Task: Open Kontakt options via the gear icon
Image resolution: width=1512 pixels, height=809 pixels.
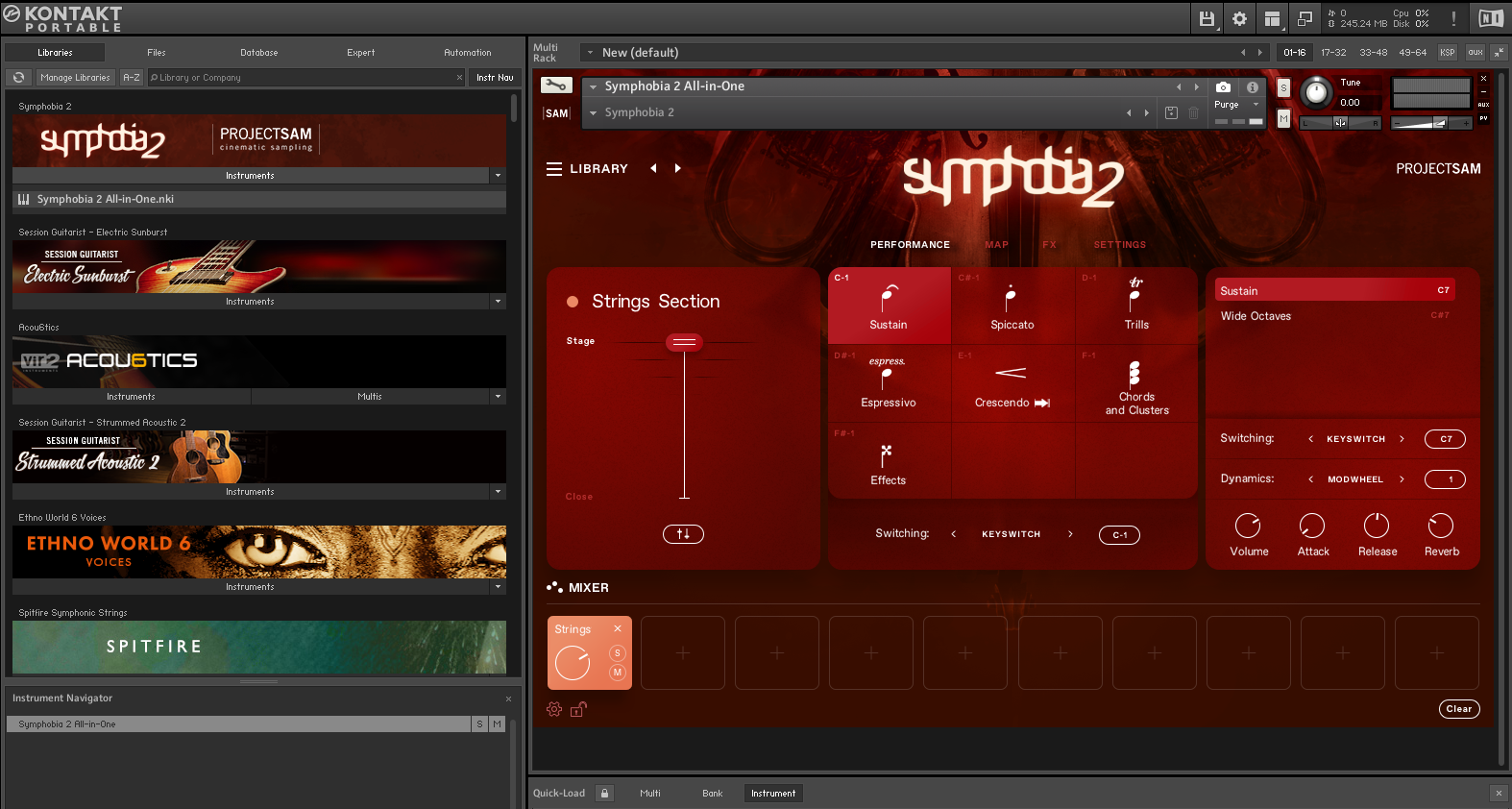Action: (x=1239, y=18)
